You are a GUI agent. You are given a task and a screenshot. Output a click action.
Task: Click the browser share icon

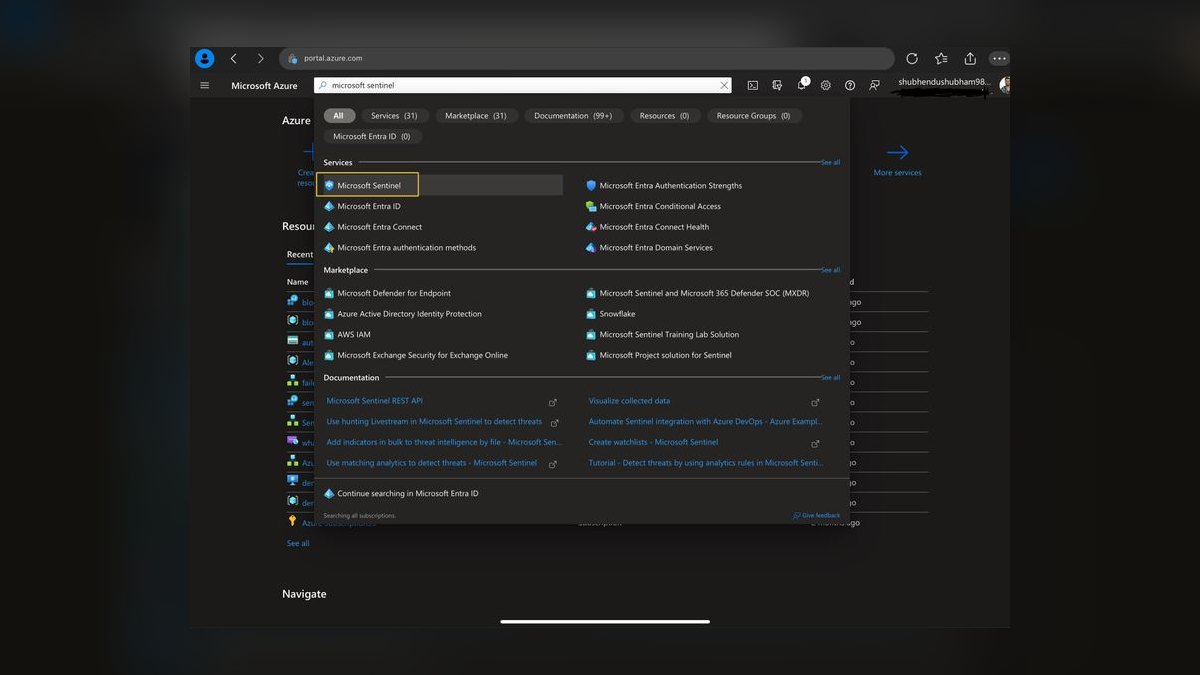point(970,58)
